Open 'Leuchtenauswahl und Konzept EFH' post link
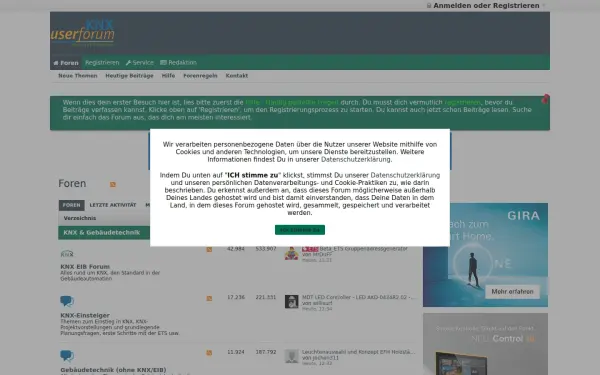Viewport: 600px width, 375px height. point(358,352)
